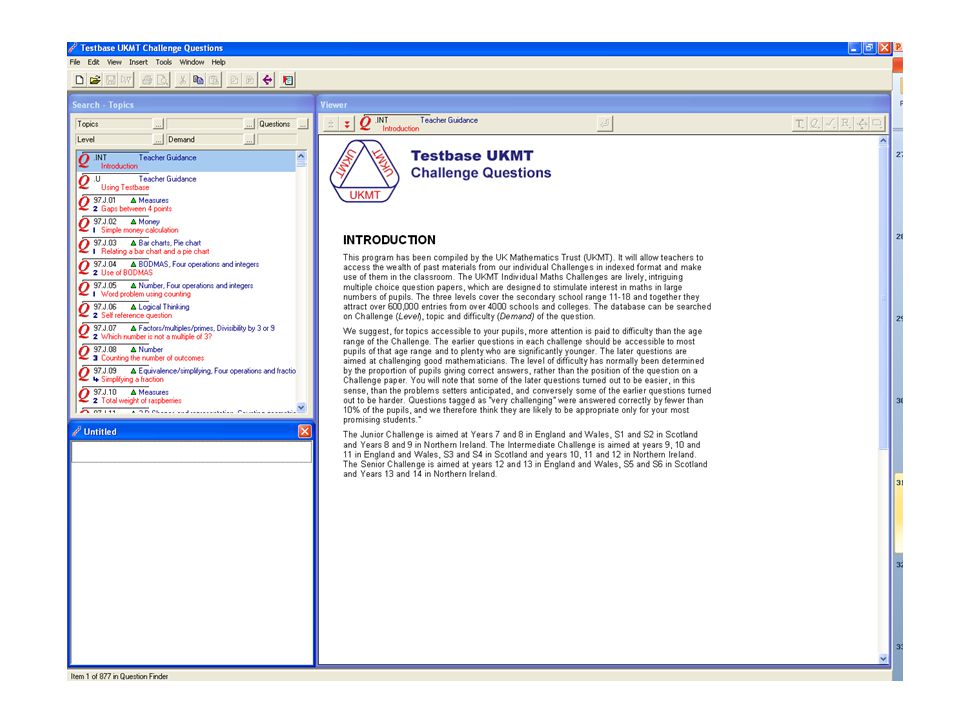Image resolution: width=960 pixels, height=720 pixels.
Task: Click the down arrow of the question list scrollbar
Action: point(301,407)
